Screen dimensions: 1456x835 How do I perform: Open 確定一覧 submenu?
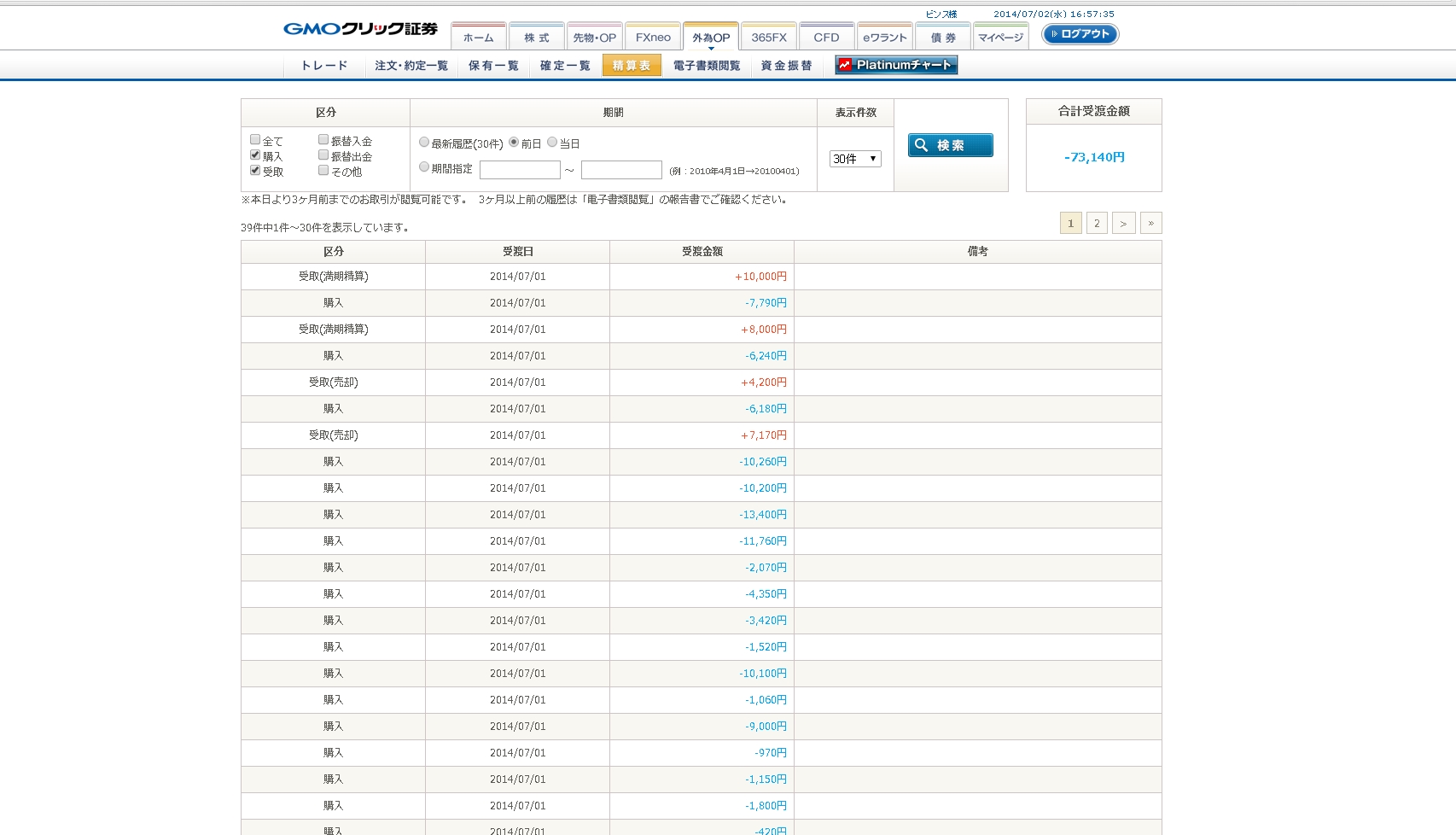point(565,66)
